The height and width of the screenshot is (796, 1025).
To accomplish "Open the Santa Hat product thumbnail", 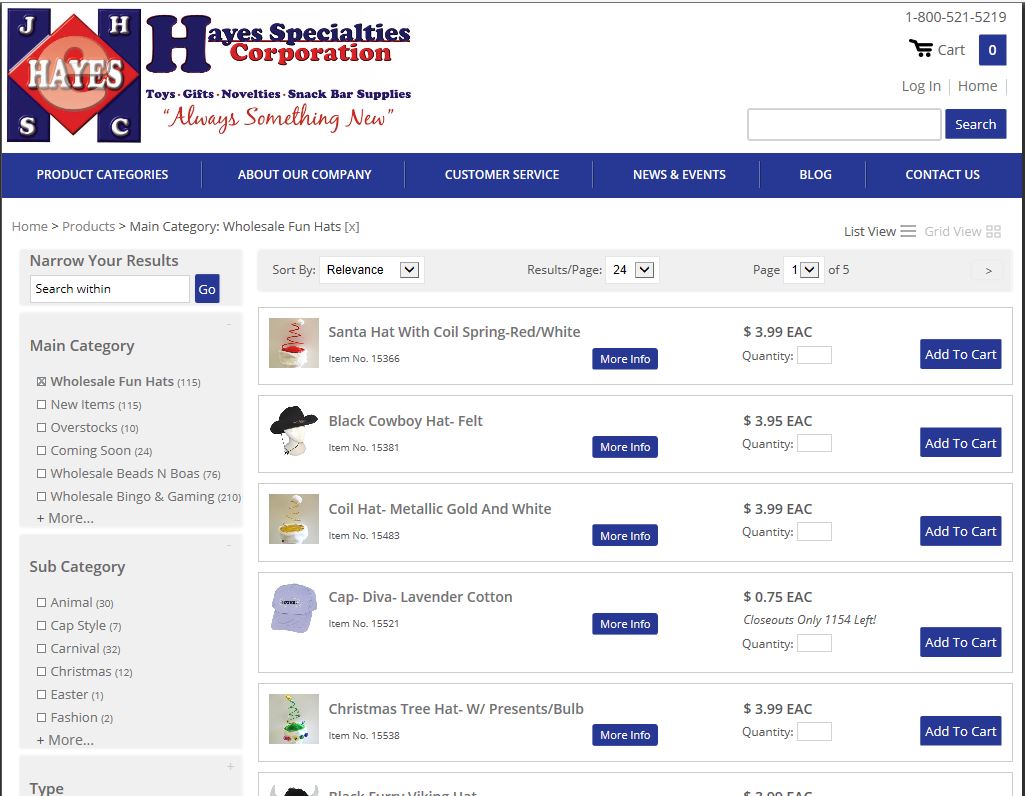I will coord(294,343).
